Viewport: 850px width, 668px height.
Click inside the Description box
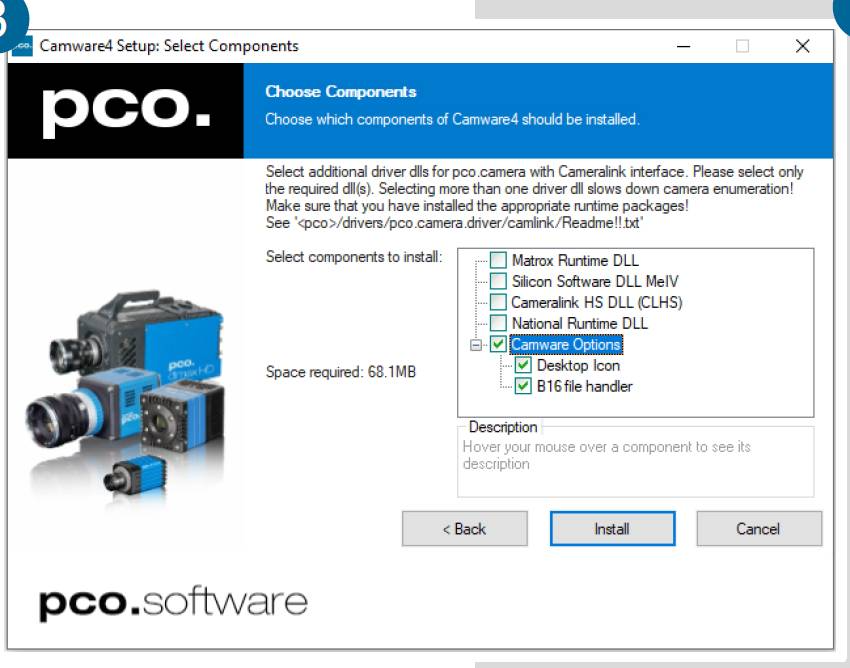635,465
